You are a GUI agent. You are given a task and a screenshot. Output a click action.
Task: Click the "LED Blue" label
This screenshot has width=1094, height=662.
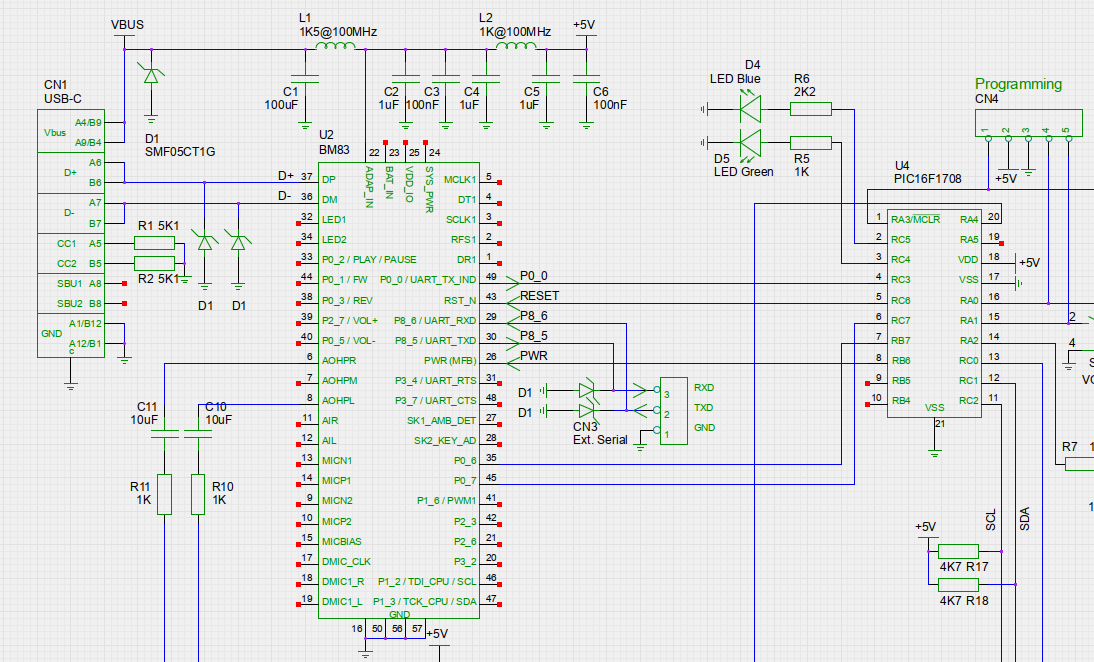click(735, 79)
